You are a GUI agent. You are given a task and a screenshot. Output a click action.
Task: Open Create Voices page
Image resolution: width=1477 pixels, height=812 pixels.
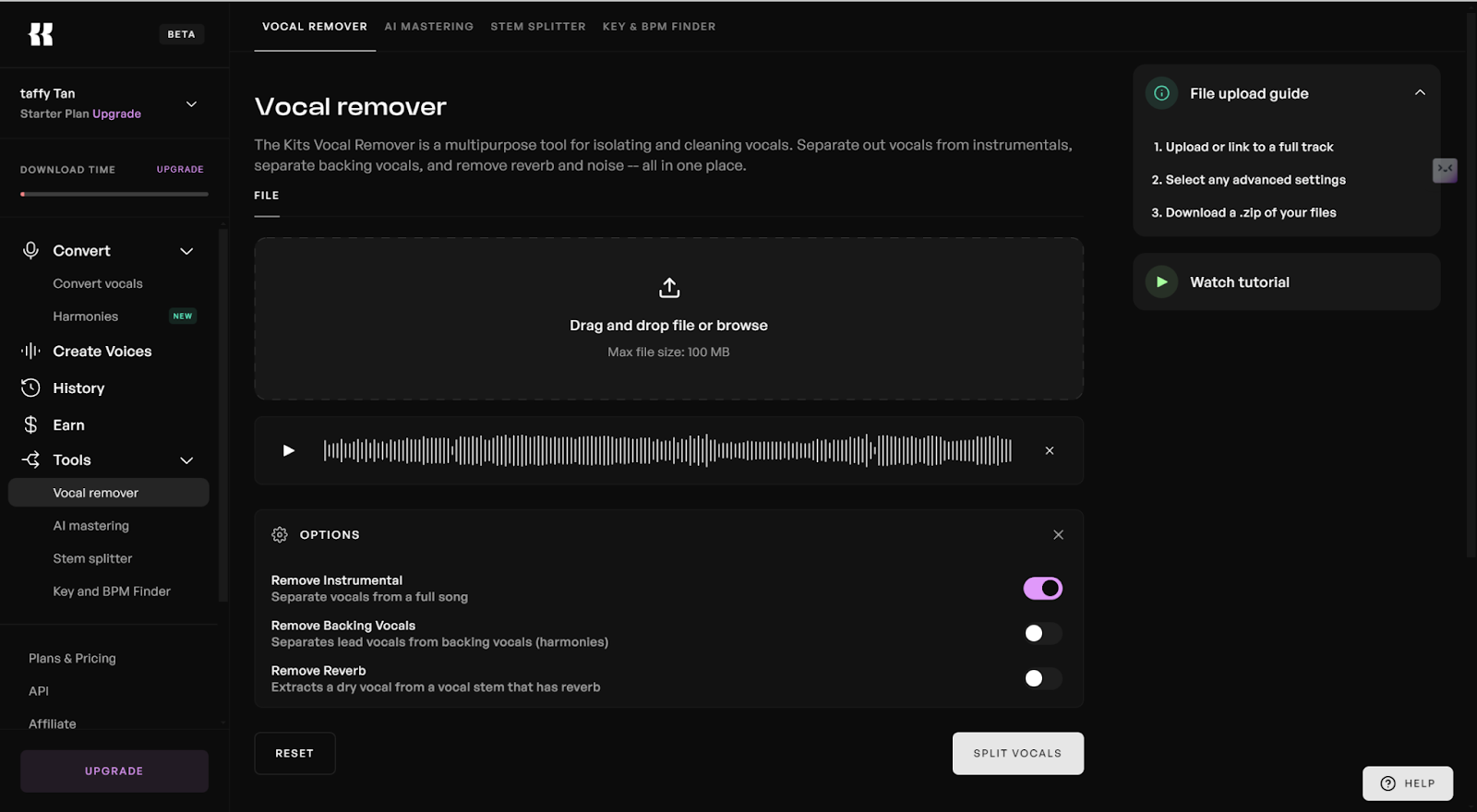102,351
